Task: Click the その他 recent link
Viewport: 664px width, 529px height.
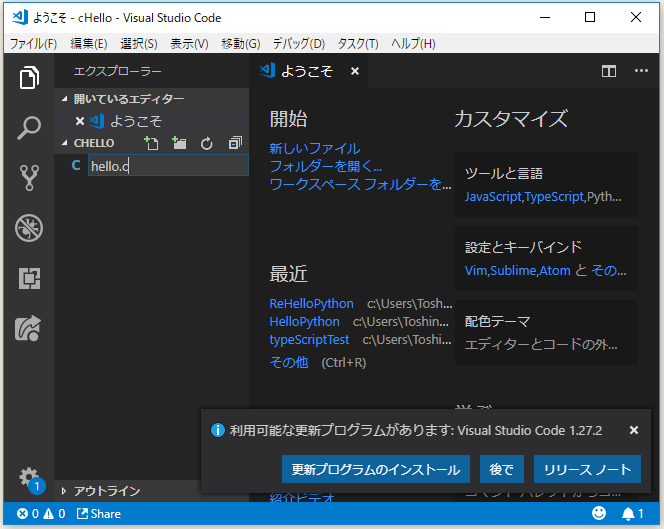Action: point(289,363)
